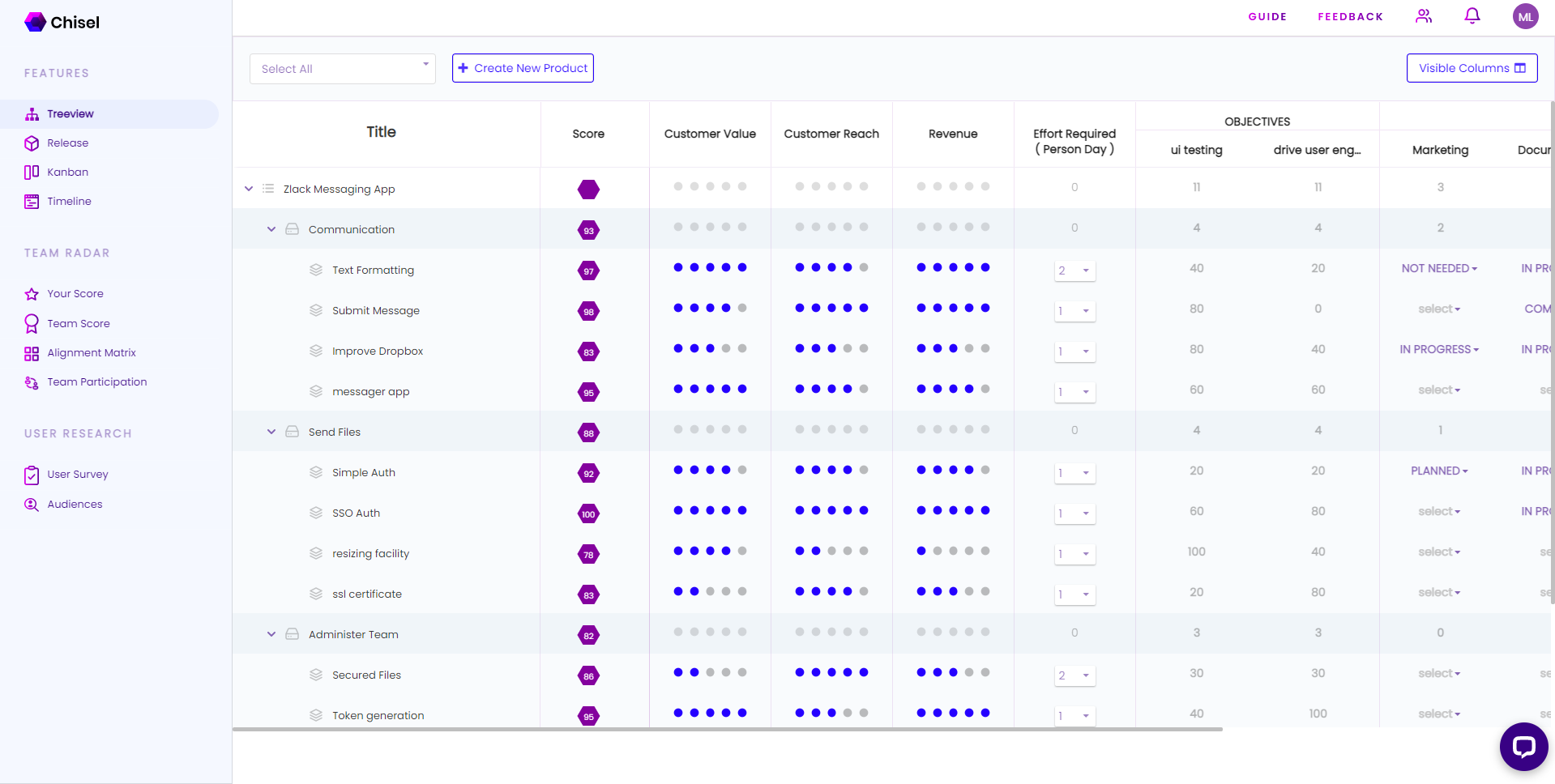Launch the chat widget bubble
The width and height of the screenshot is (1555, 784).
[1523, 746]
